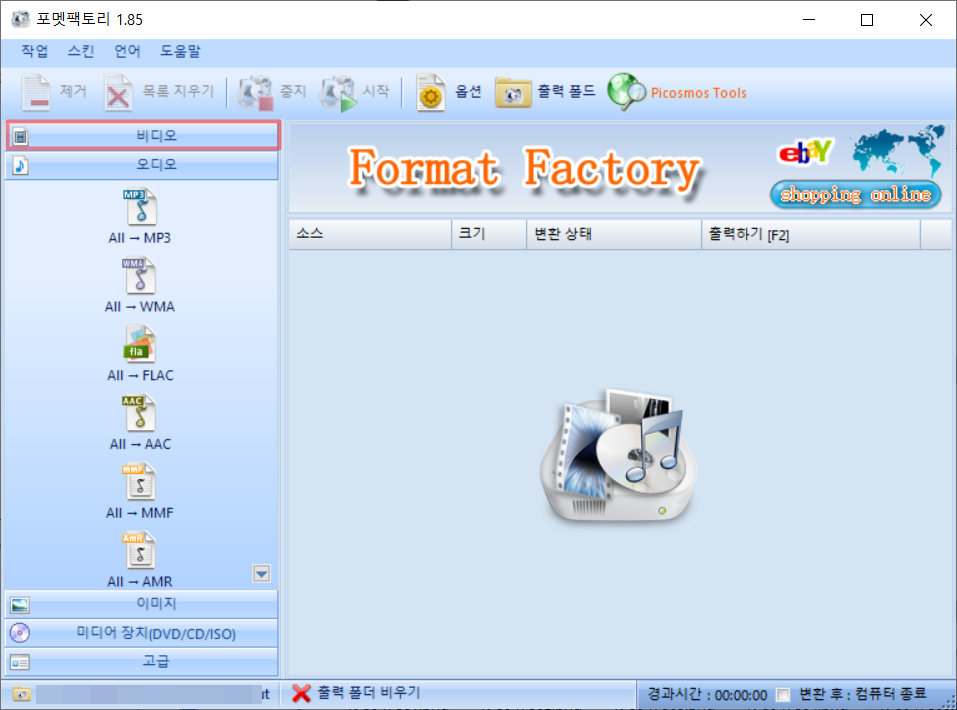The image size is (957, 710).
Task: Toggle 변환 후 : 컴퓨터 종료 checkbox
Action: (x=782, y=694)
